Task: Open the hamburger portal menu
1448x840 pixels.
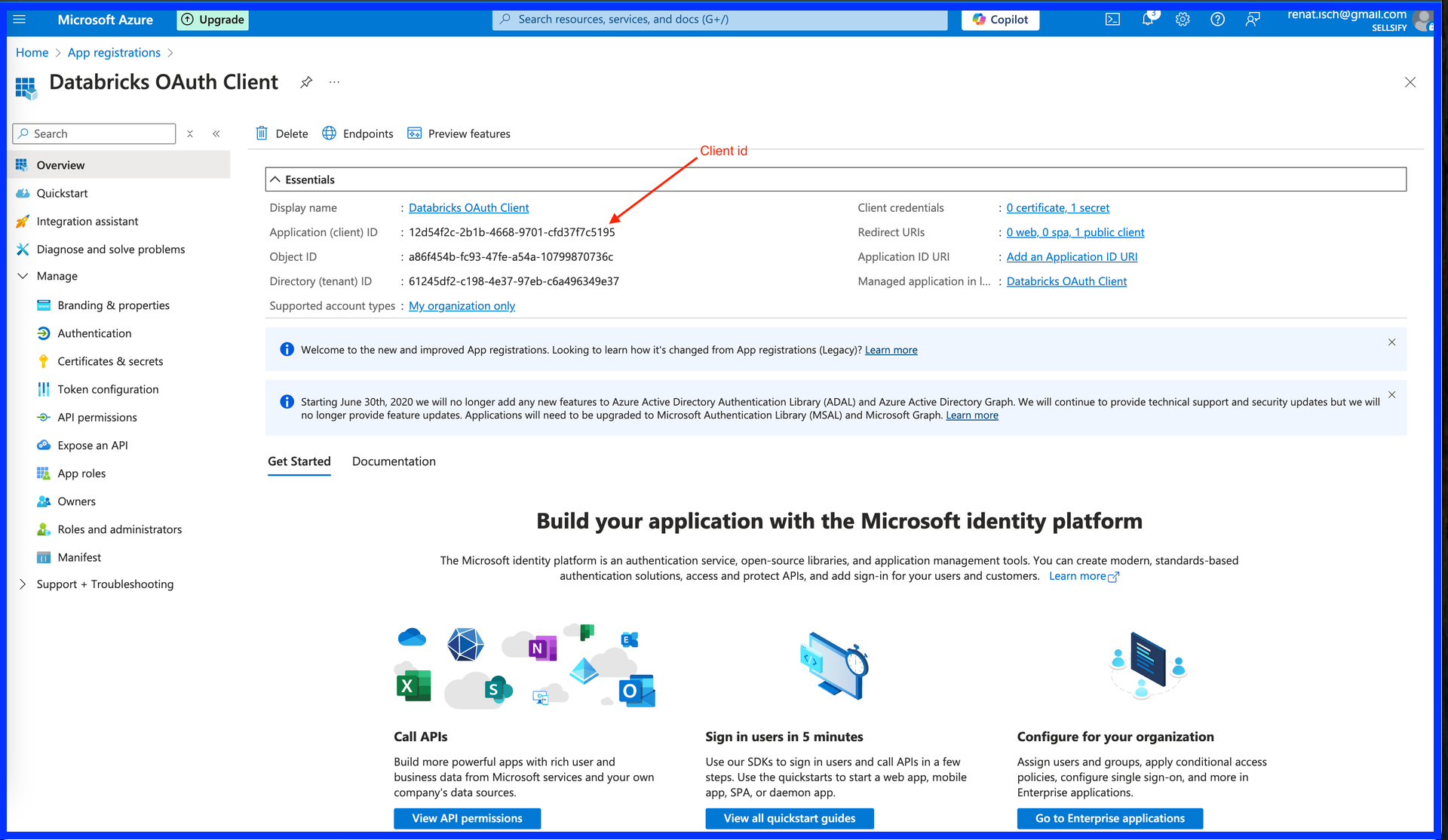Action: (20, 20)
